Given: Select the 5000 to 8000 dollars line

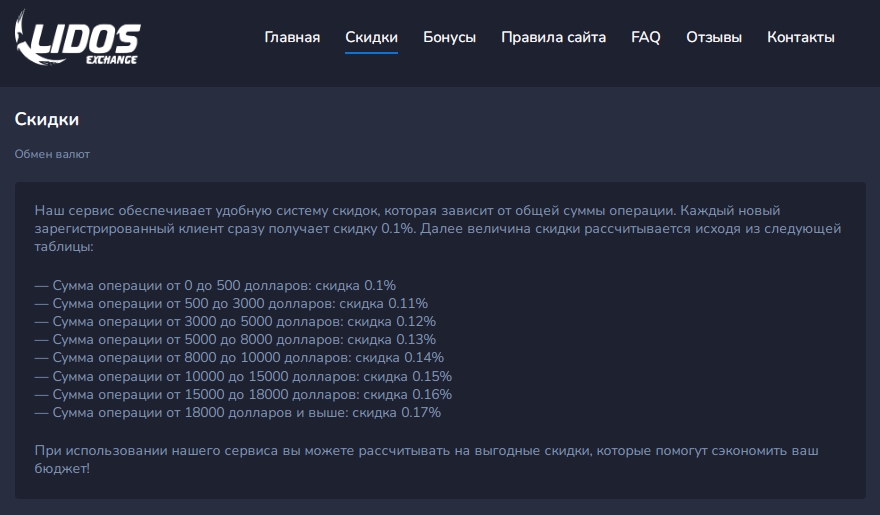Looking at the screenshot, I should point(235,339).
